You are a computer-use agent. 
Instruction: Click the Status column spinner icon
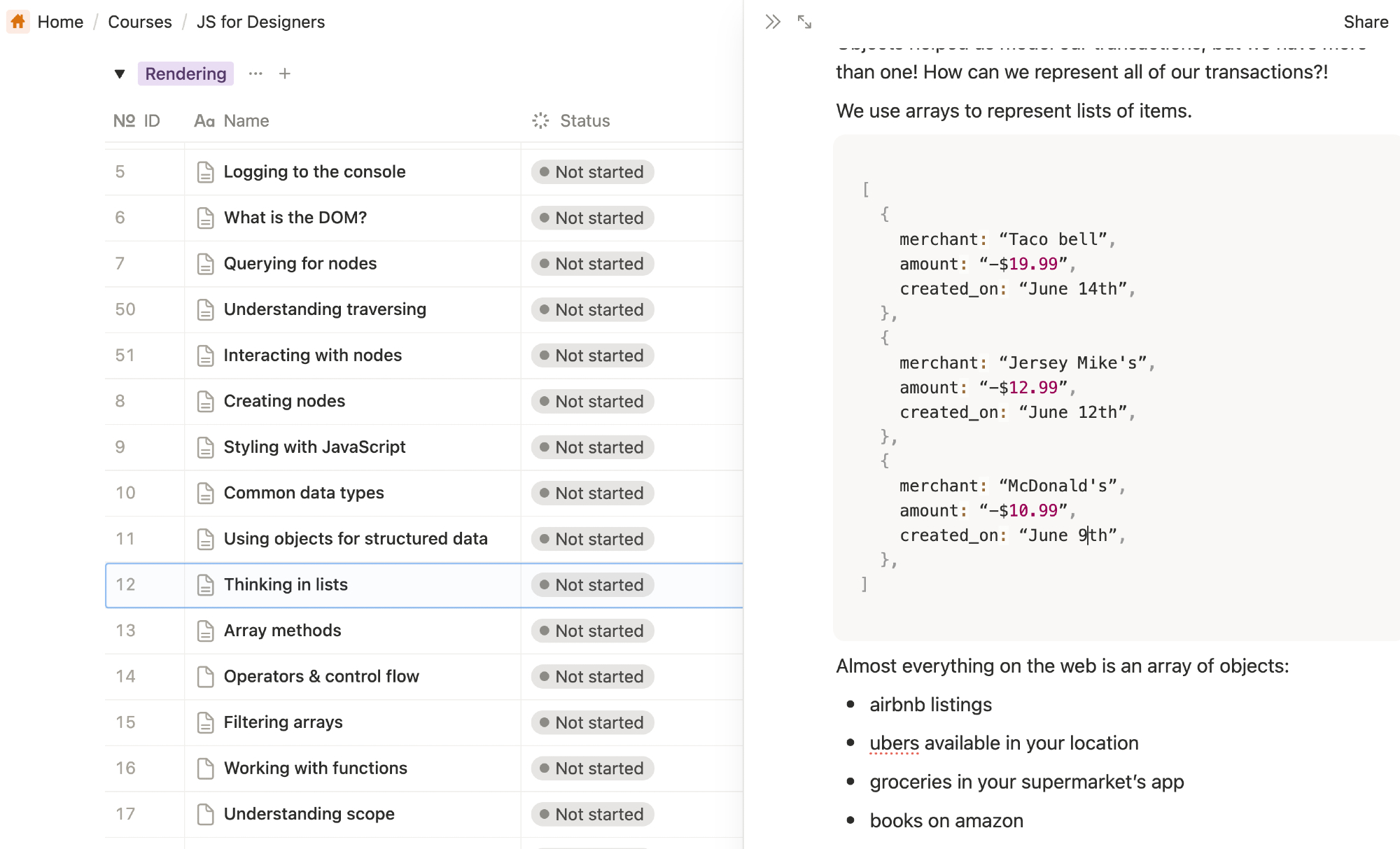pos(540,121)
